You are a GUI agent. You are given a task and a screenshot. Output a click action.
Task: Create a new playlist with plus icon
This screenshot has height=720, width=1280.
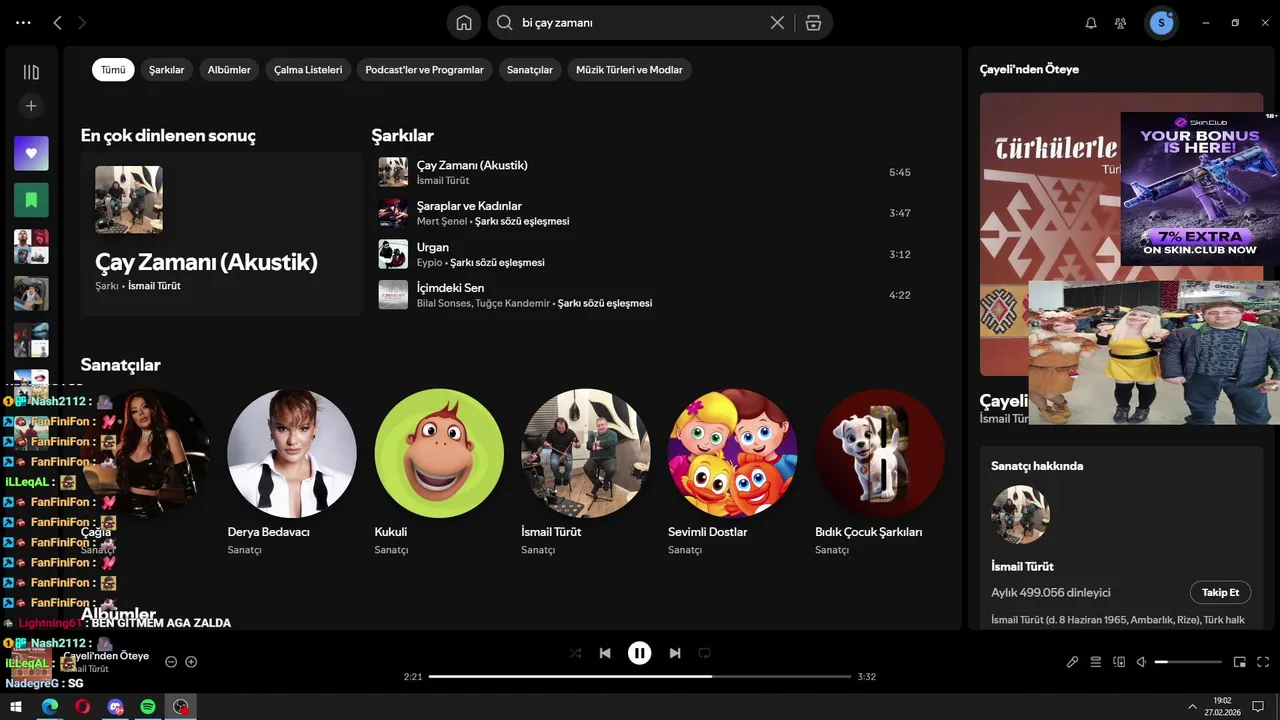[31, 105]
